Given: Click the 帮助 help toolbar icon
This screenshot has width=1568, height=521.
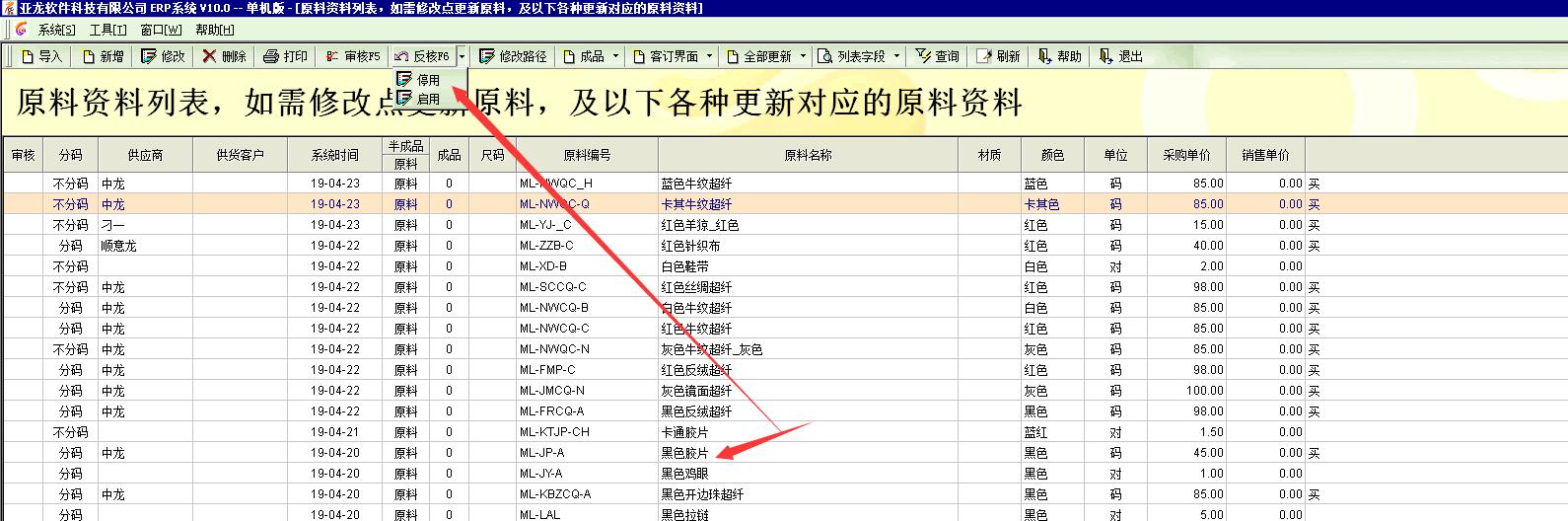Looking at the screenshot, I should click(1044, 57).
